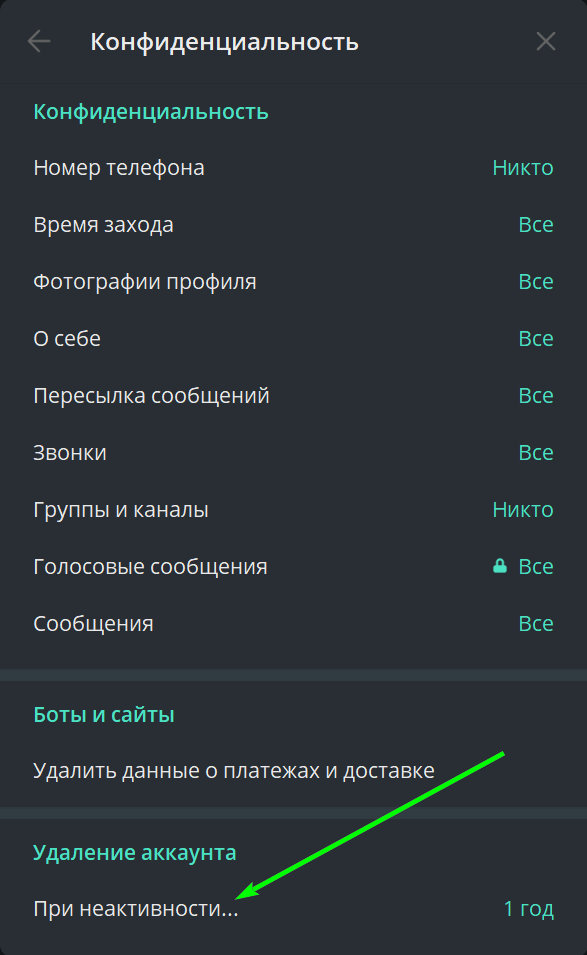Click Удалить данные о платежах и доставке
The image size is (587, 955).
coord(294,771)
